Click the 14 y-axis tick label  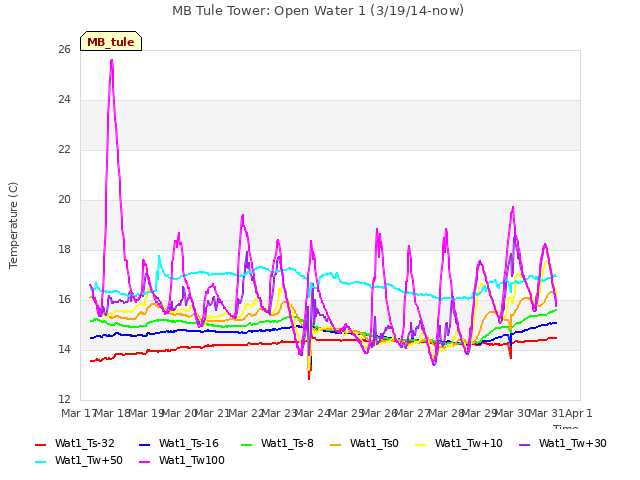(64, 349)
